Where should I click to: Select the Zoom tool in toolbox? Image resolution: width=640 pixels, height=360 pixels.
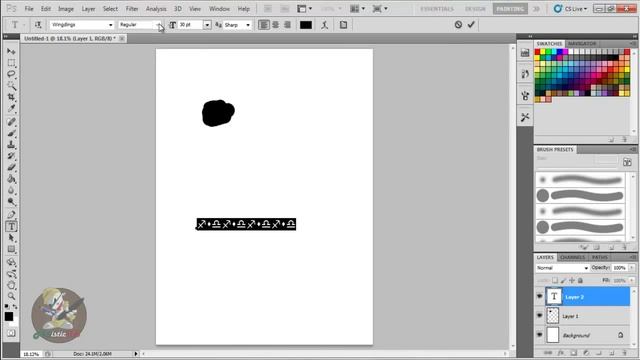click(x=11, y=296)
